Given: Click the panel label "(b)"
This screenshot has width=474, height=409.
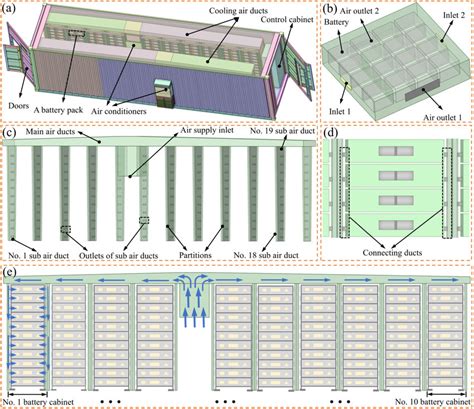Looking at the screenshot, I should (x=329, y=9).
